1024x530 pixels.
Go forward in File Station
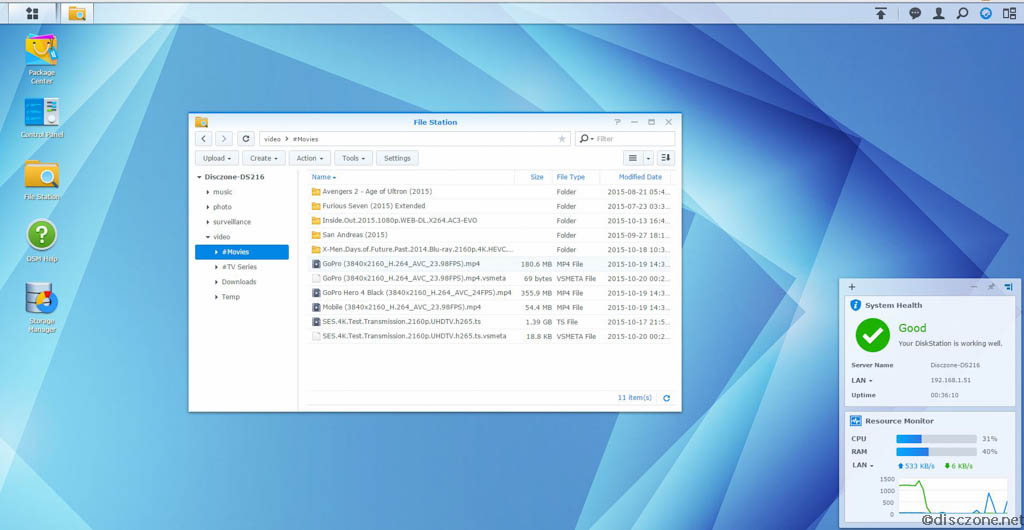[224, 138]
